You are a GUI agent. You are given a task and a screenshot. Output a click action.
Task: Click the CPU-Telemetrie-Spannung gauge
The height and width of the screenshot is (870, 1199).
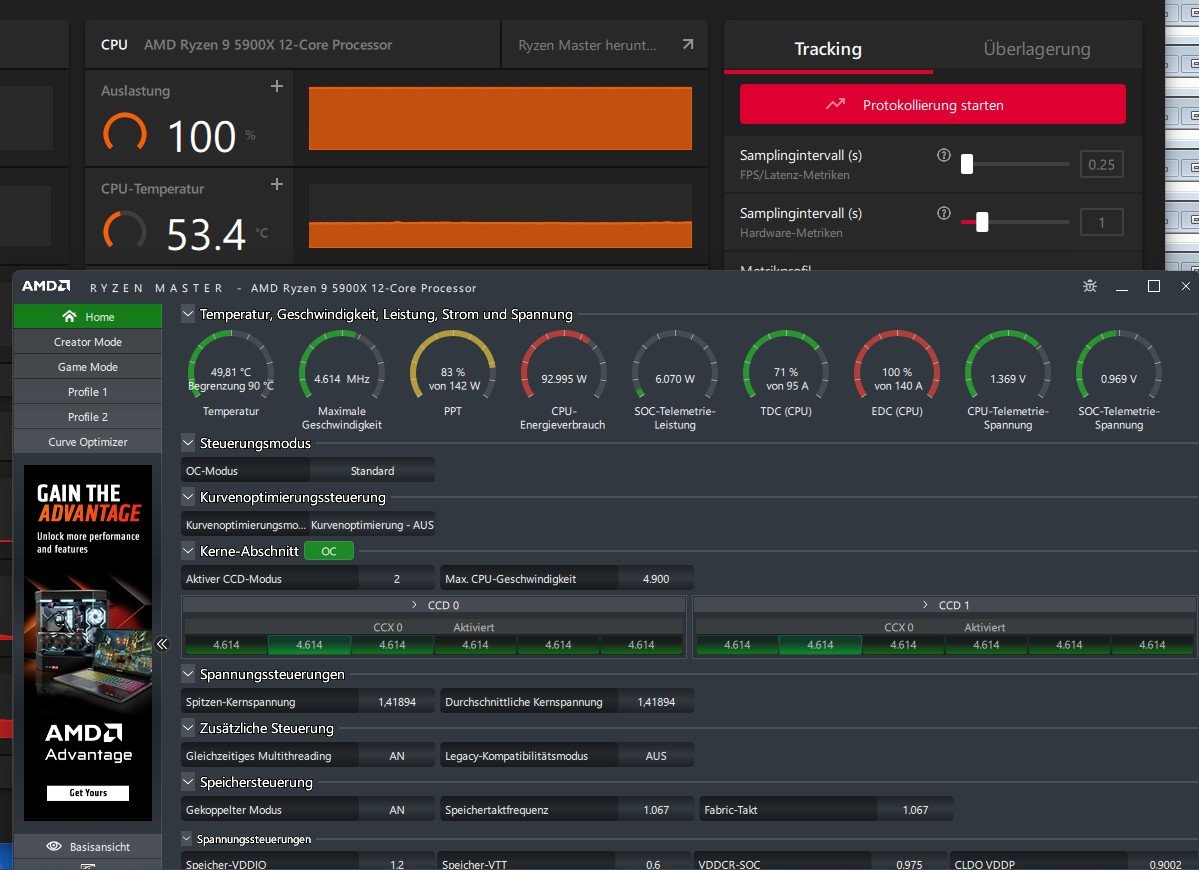(1008, 365)
